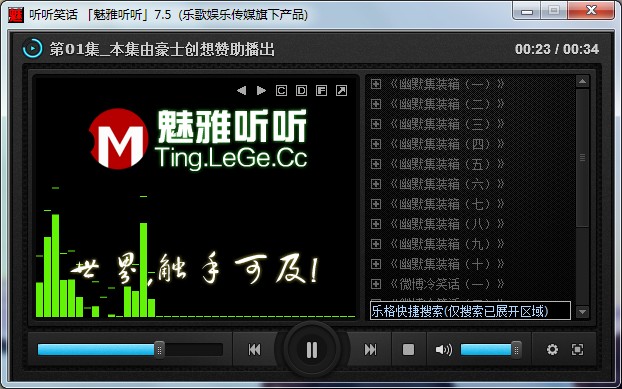The width and height of the screenshot is (622, 389).
Task: Stop playback with the square button
Action: pyautogui.click(x=408, y=350)
